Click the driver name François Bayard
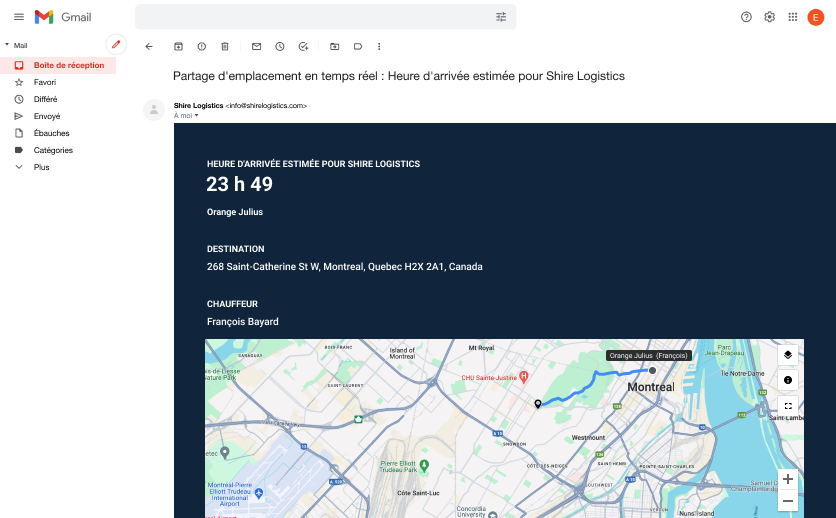This screenshot has height=518, width=836. click(243, 322)
